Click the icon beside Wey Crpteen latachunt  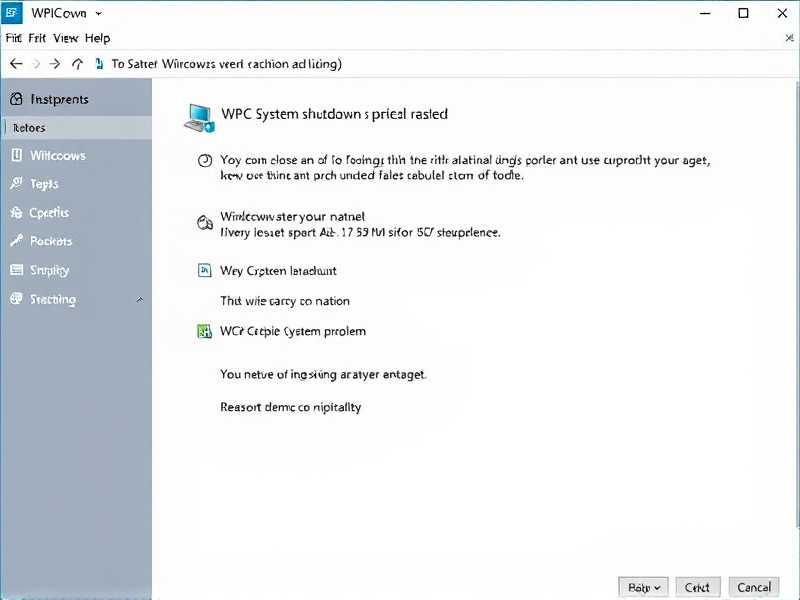[204, 270]
